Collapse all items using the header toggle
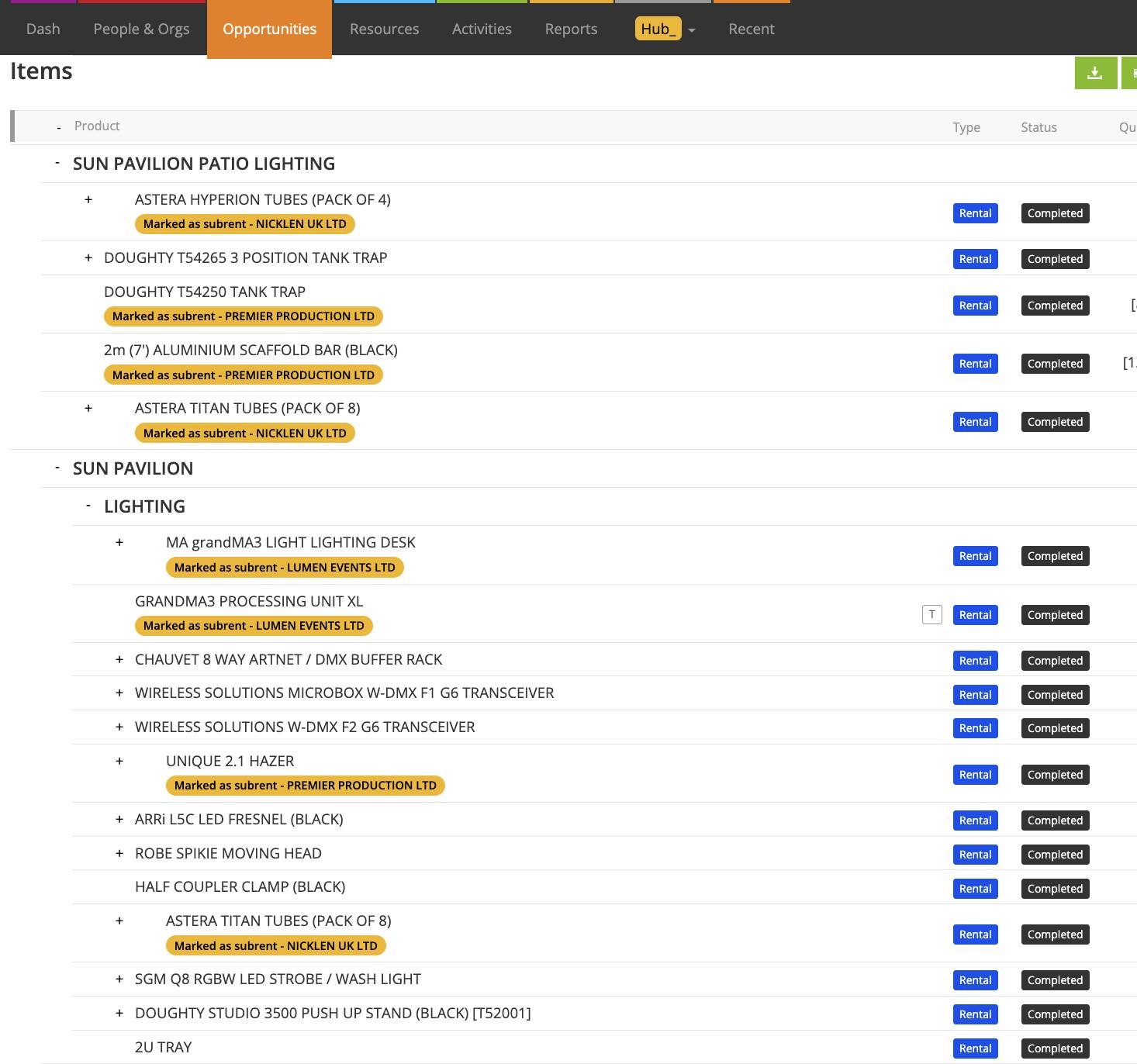Image resolution: width=1137 pixels, height=1064 pixels. click(x=59, y=127)
